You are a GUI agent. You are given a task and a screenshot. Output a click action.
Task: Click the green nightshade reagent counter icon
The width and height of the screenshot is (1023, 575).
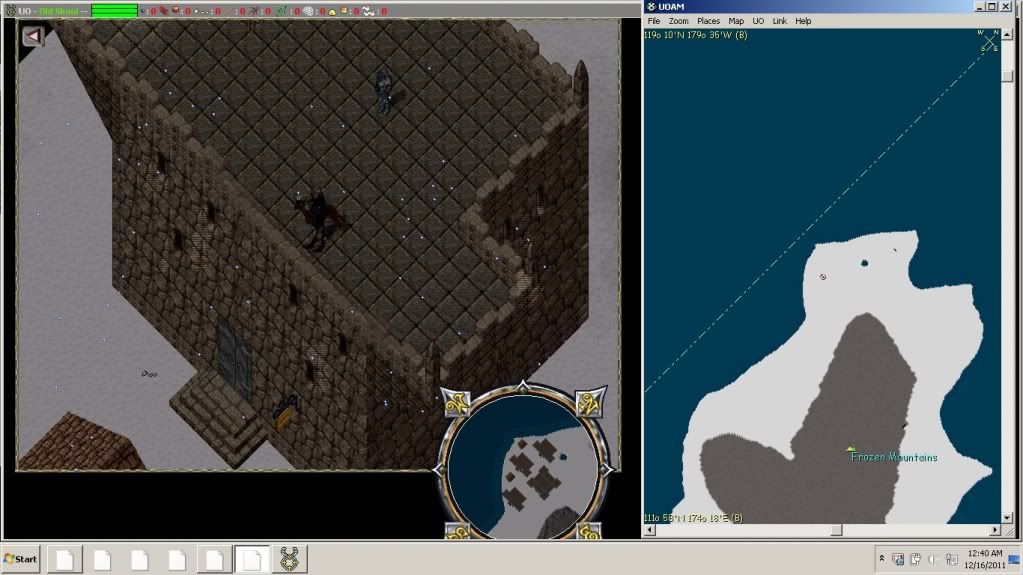click(x=280, y=11)
